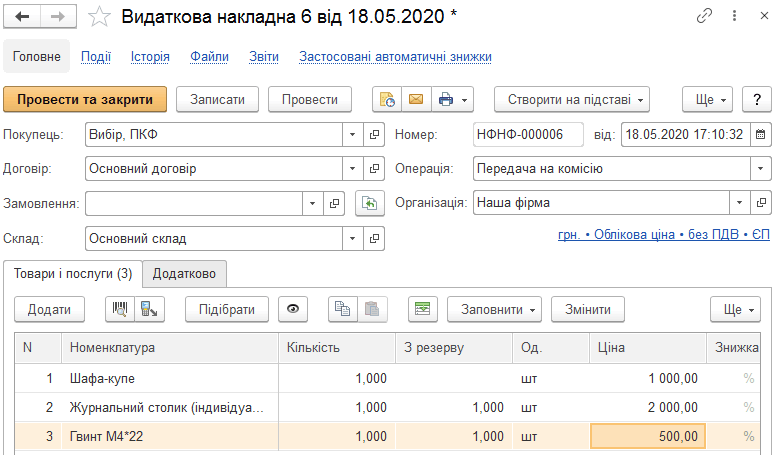Click the Ціна column header

click(x=648, y=348)
